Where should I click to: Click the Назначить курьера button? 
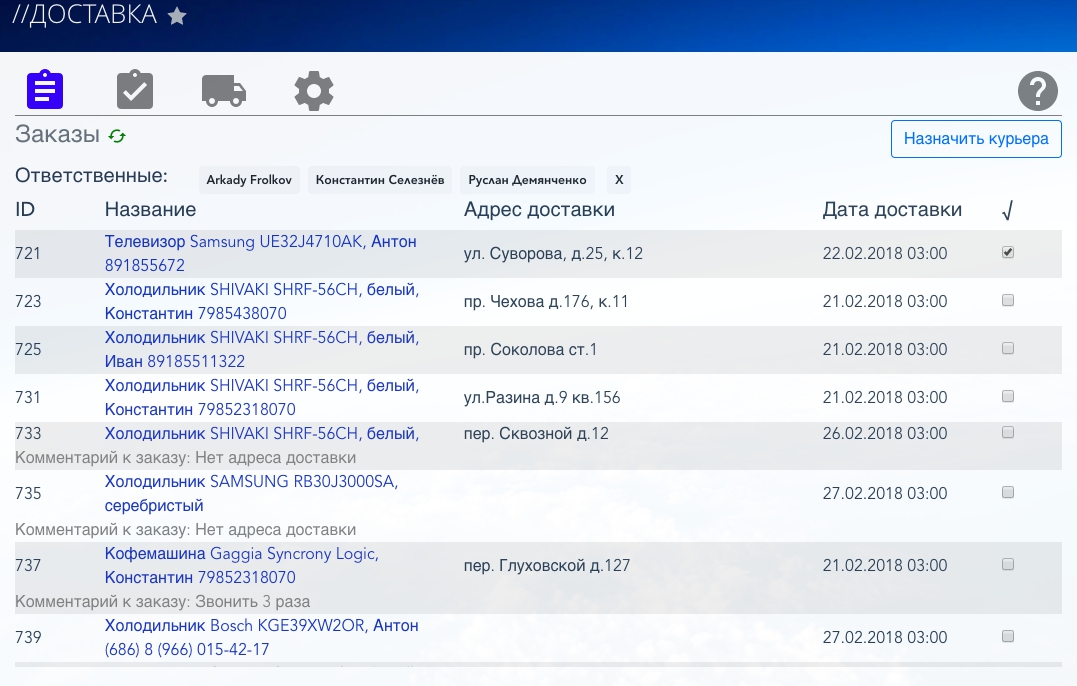click(x=976, y=139)
